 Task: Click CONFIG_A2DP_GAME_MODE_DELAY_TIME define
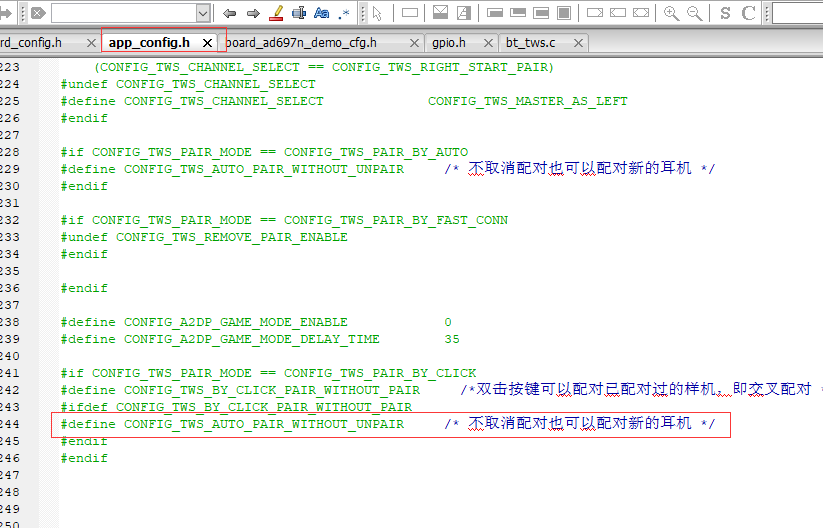(251, 339)
